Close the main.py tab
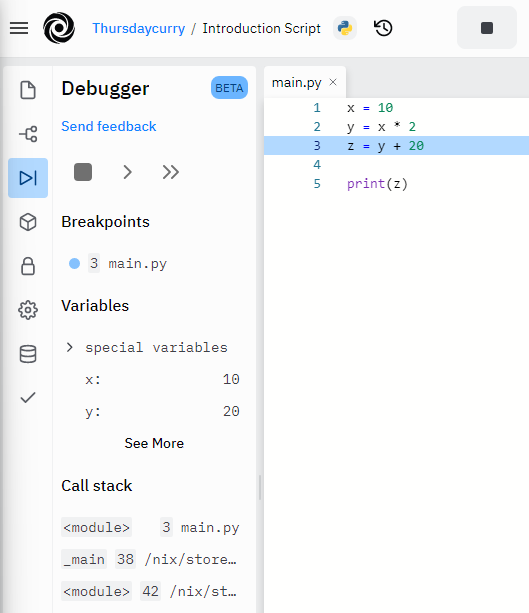This screenshot has width=529, height=613. [333, 82]
